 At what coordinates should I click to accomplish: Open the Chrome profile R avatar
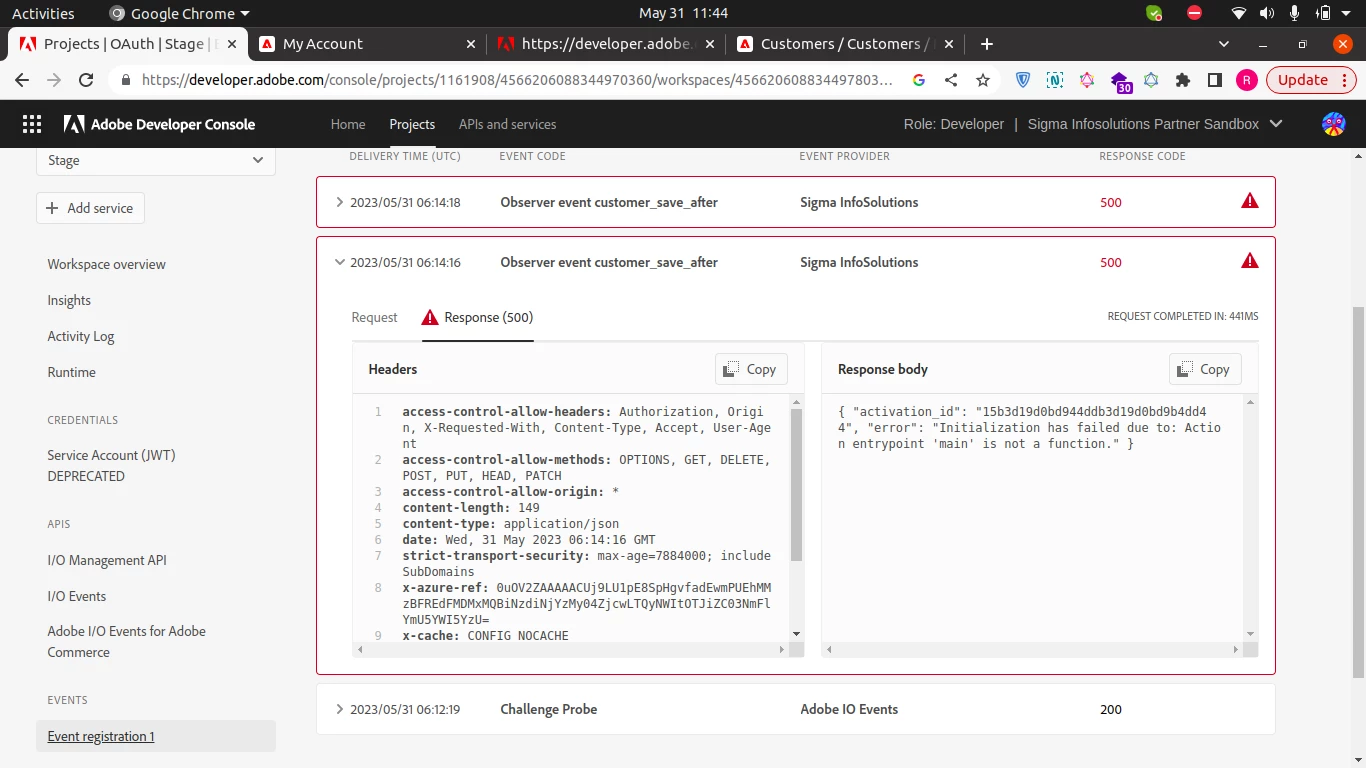(x=1246, y=80)
